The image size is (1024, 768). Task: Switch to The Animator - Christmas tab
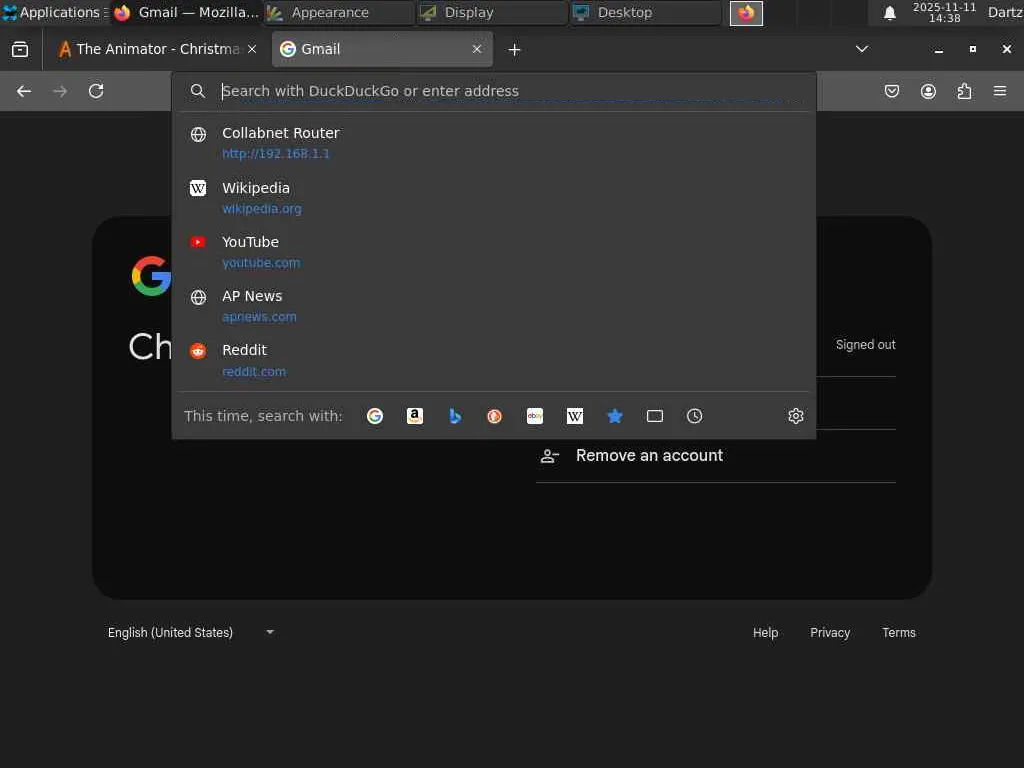click(158, 49)
